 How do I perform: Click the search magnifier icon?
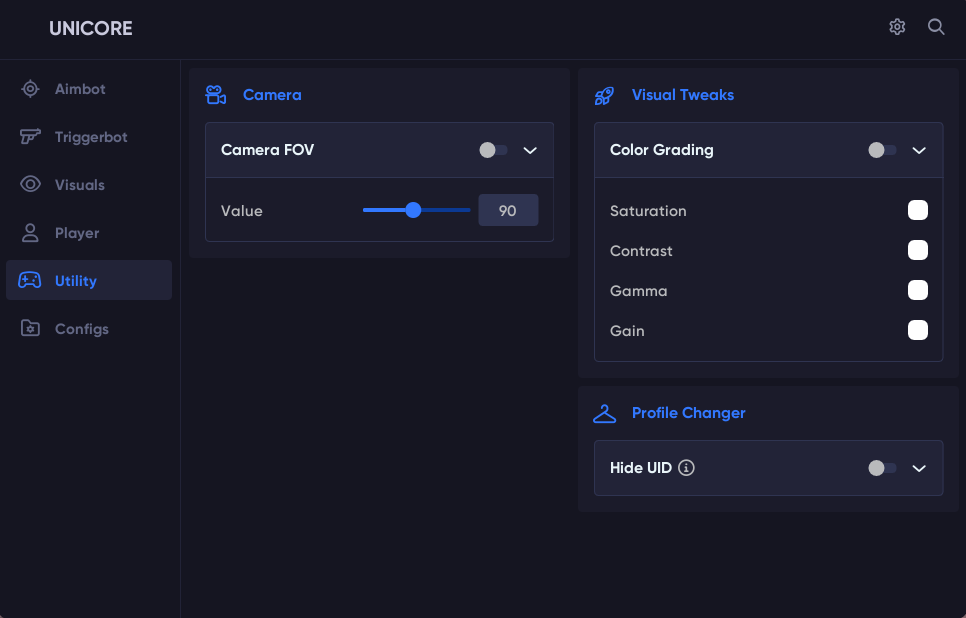(x=936, y=27)
